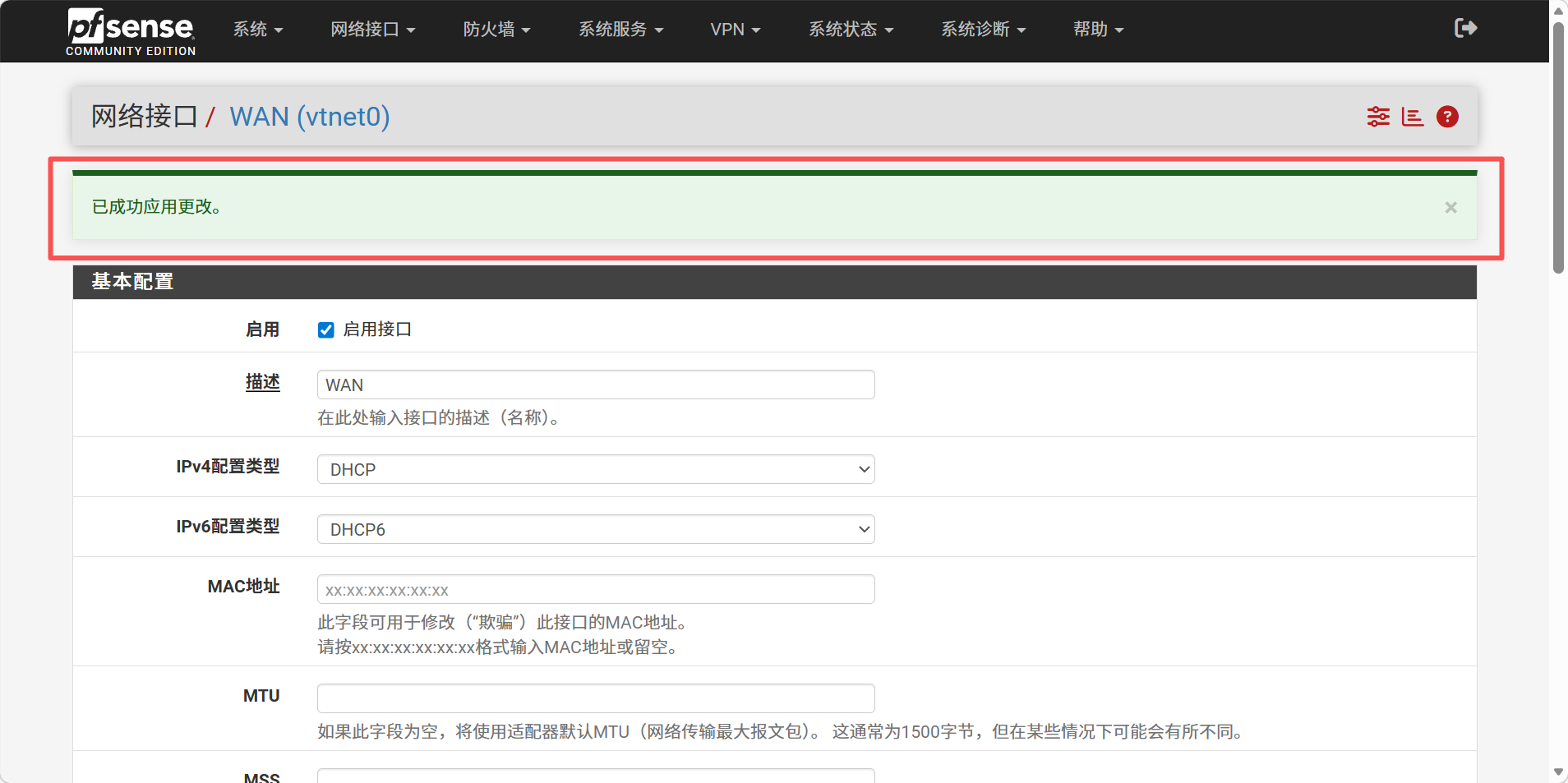Uncheck the 启用接口 checkbox
Image resolution: width=1568 pixels, height=783 pixels.
click(326, 330)
